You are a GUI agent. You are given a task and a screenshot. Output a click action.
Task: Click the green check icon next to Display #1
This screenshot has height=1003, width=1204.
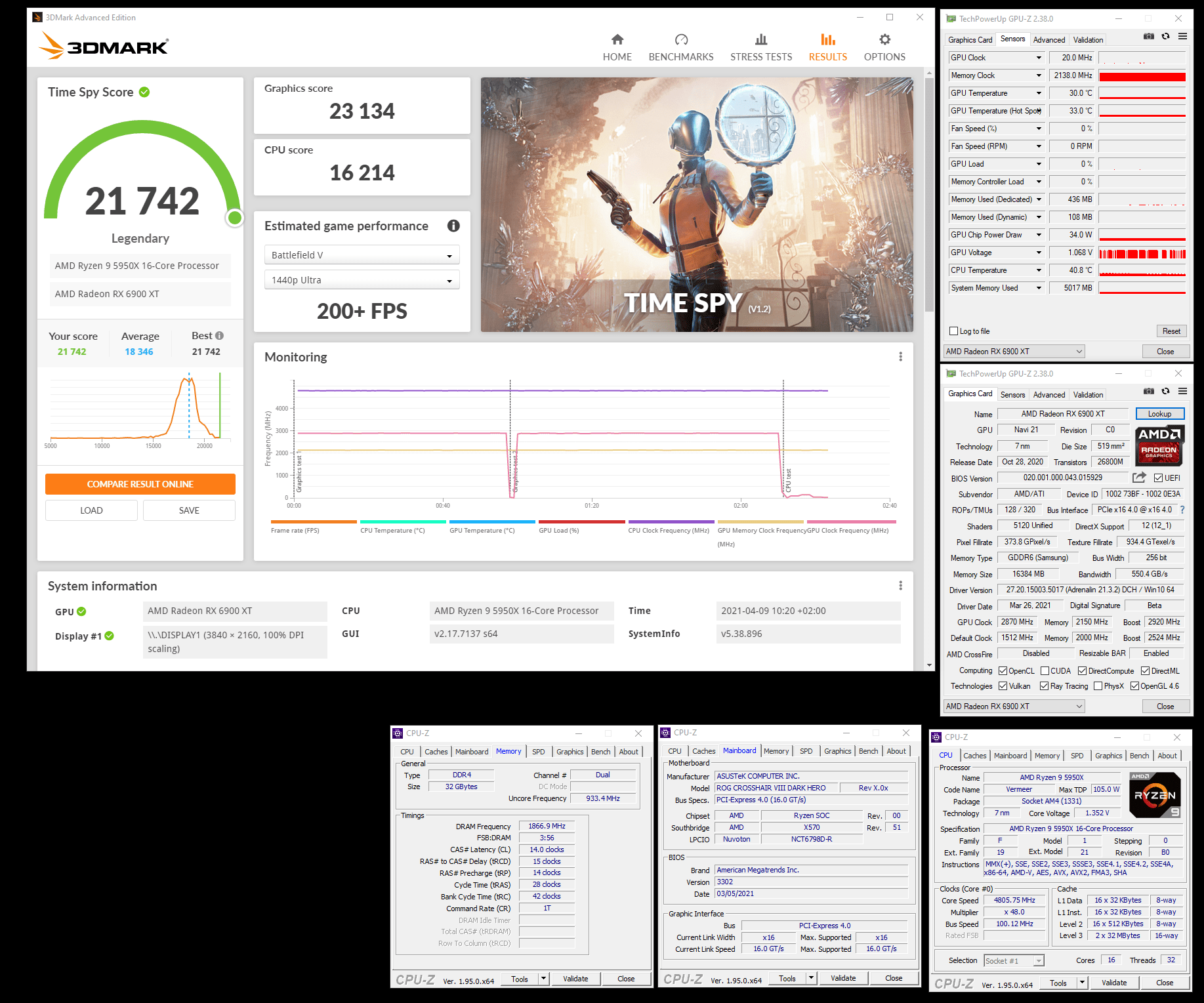click(109, 636)
